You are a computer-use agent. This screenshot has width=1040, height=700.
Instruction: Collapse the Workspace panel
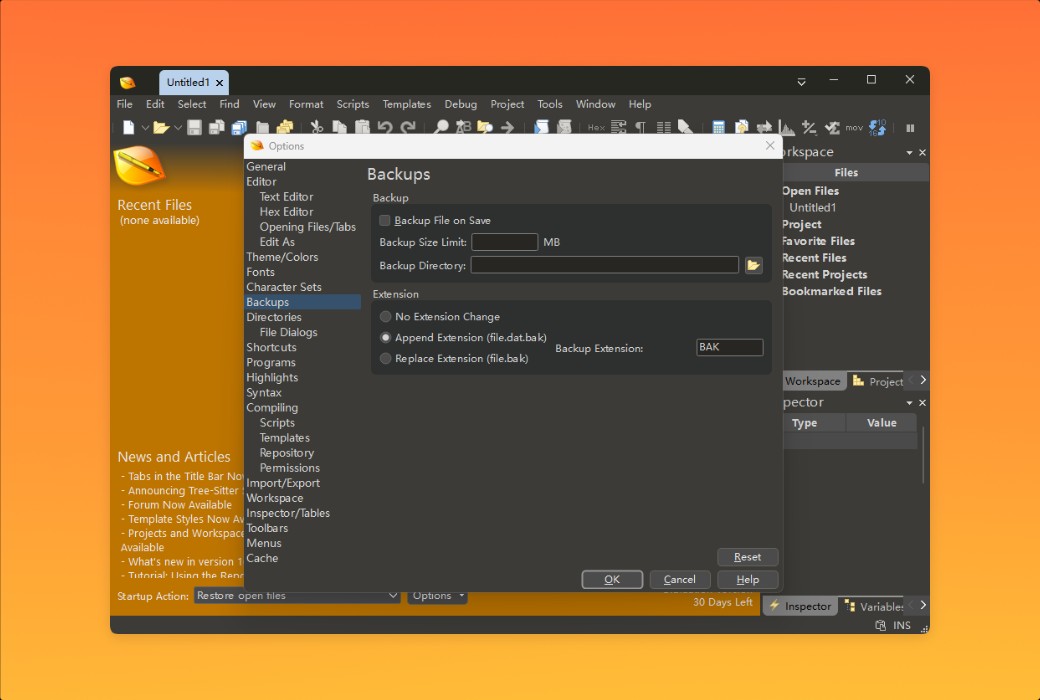click(911, 152)
